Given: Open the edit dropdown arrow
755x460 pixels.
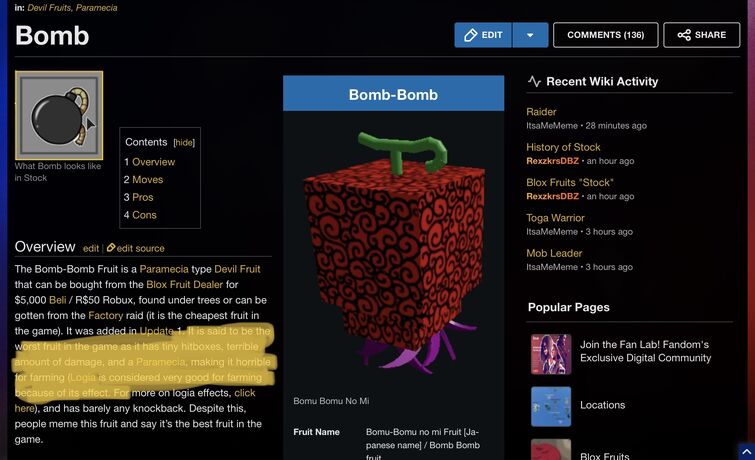Looking at the screenshot, I should (x=530, y=35).
